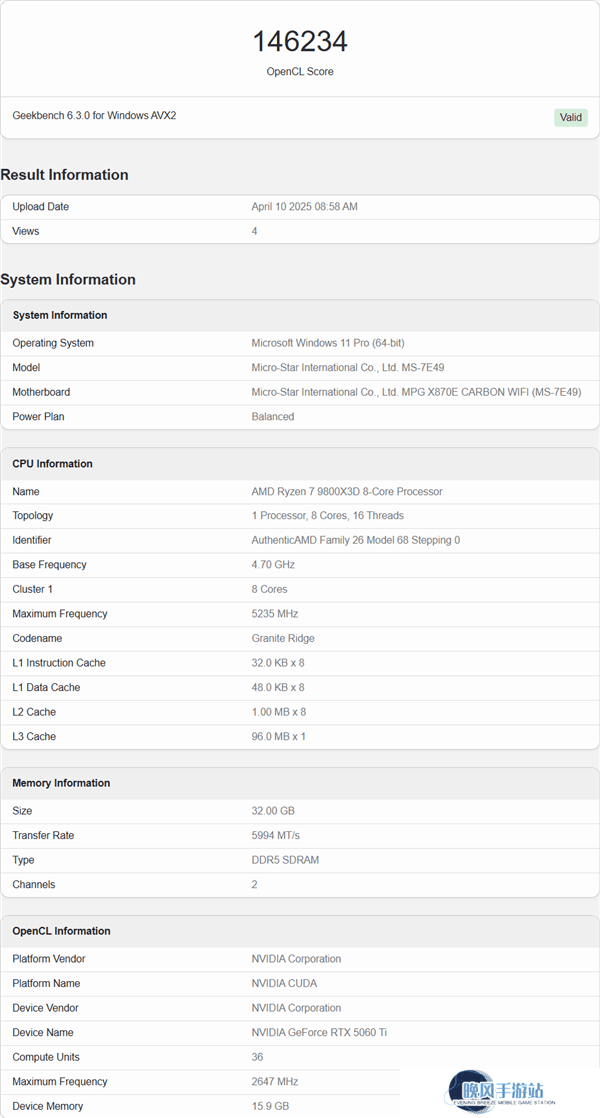Image resolution: width=600 pixels, height=1118 pixels.
Task: Click the 4.70 GHz base frequency value
Action: 273,565
